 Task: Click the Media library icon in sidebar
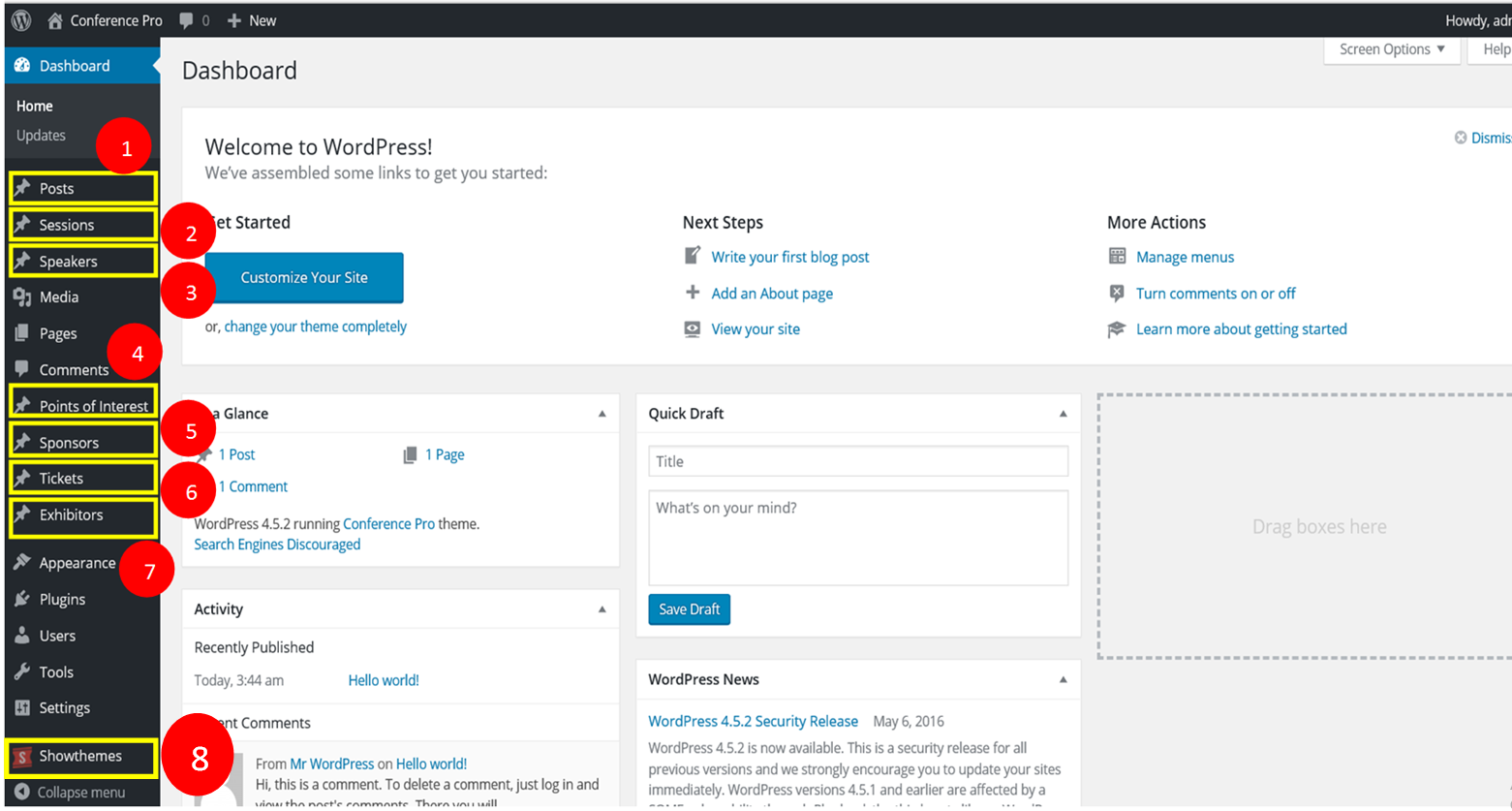click(22, 297)
